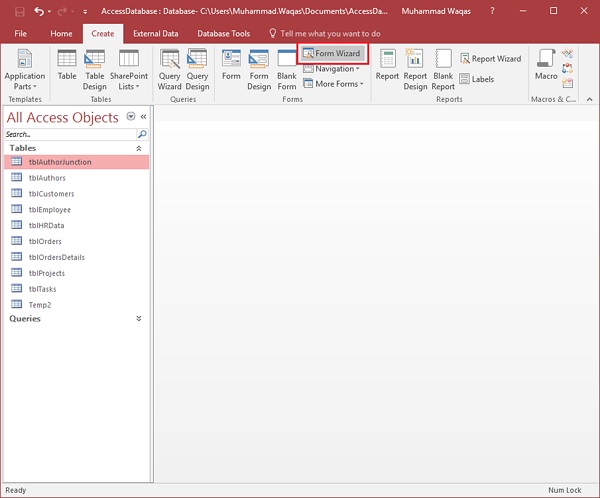Open the Report Wizard
The image size is (600, 498).
pyautogui.click(x=490, y=58)
